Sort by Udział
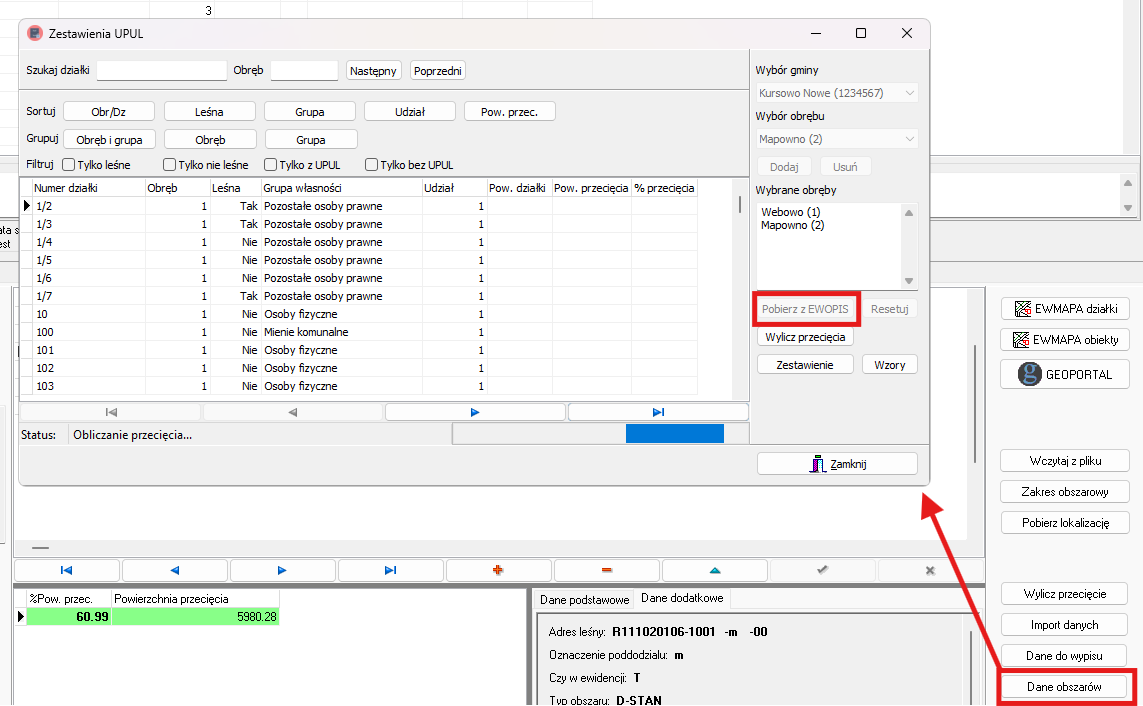 410,111
